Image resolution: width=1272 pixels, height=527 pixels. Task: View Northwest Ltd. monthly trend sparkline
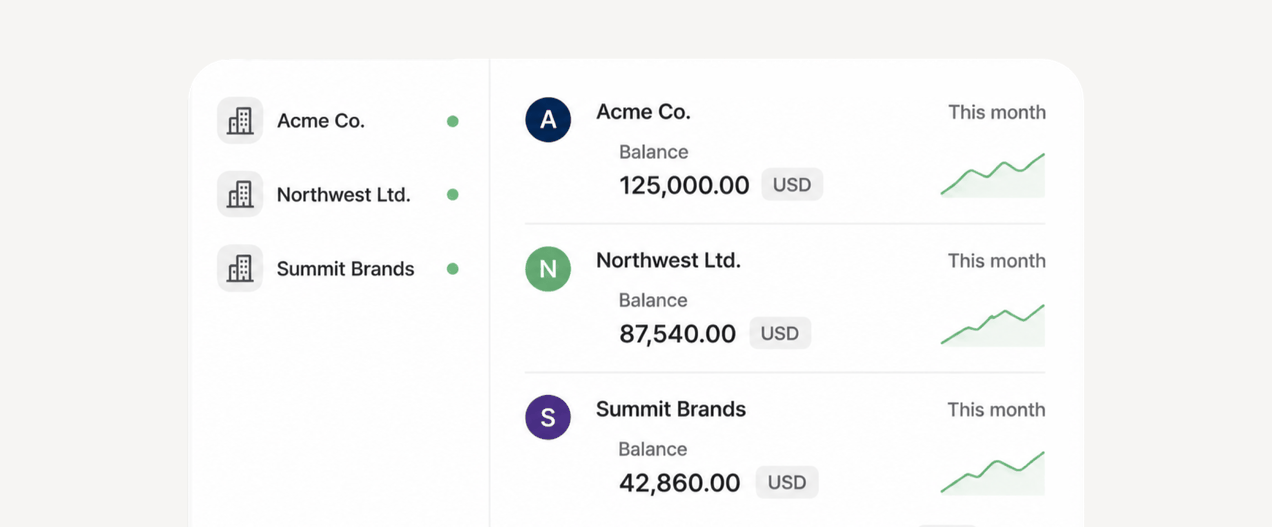click(x=993, y=325)
